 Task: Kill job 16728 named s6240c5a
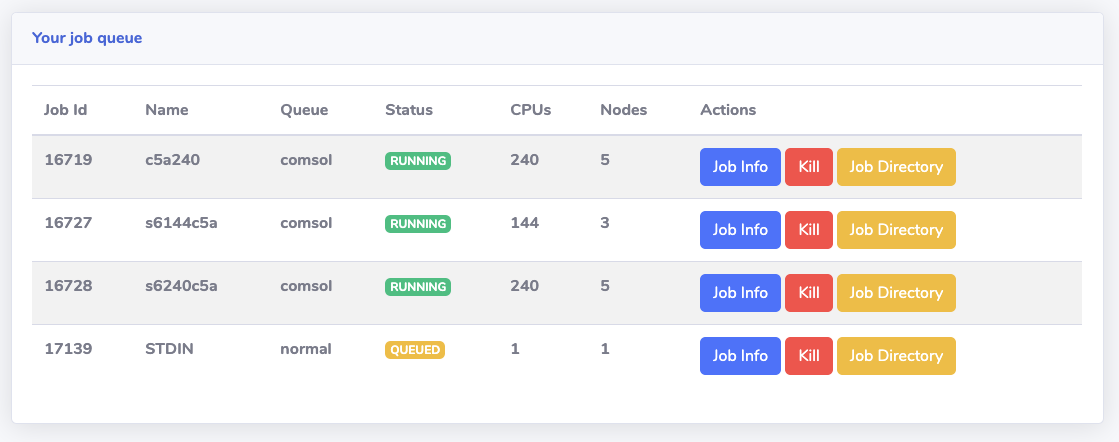[809, 293]
